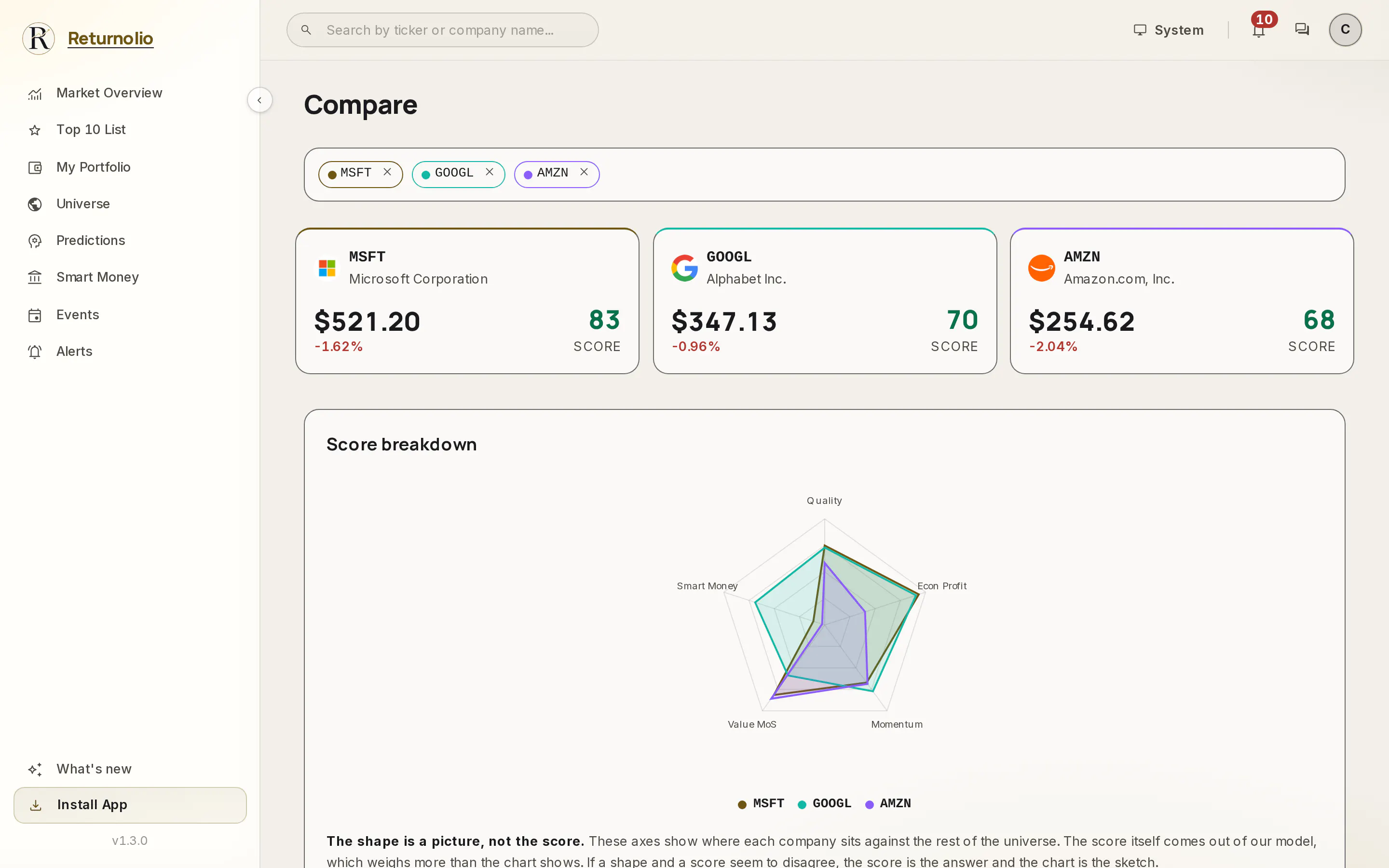Image resolution: width=1389 pixels, height=868 pixels.
Task: Click the search magnifier icon
Action: (306, 30)
